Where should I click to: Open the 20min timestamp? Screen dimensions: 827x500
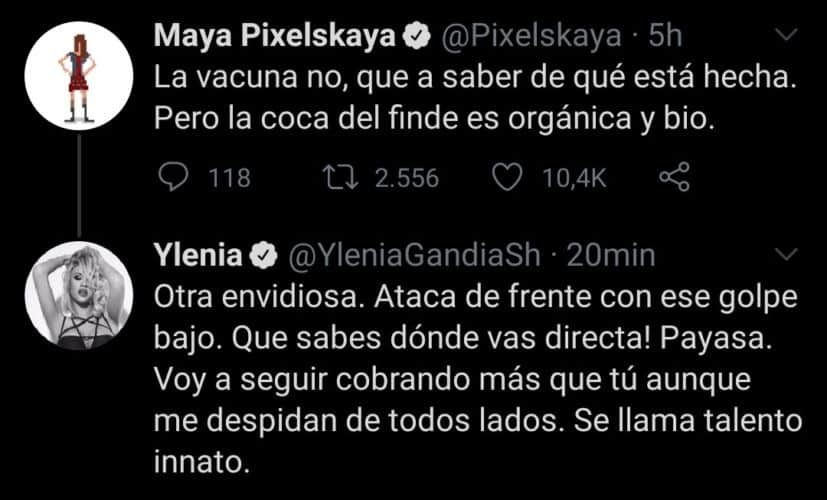(611, 256)
